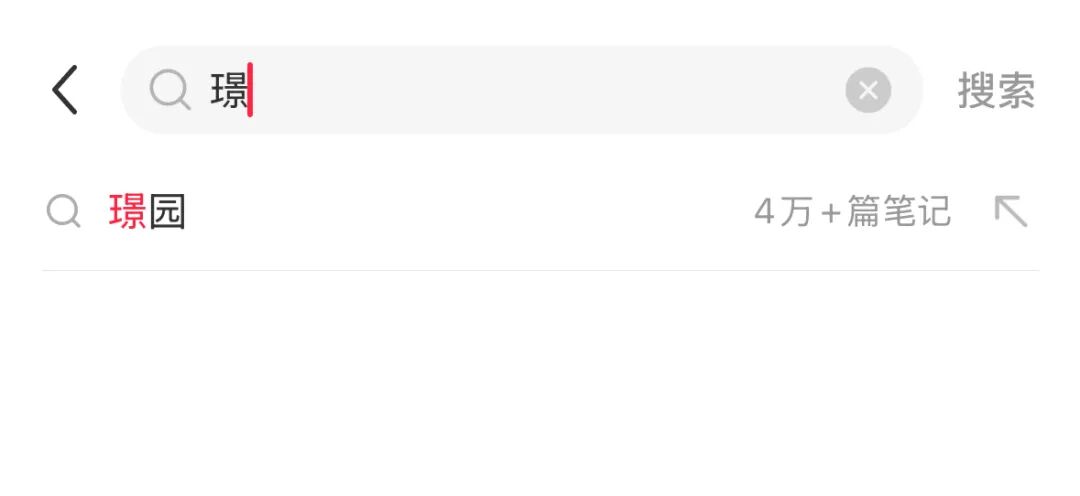Screen dimensions: 1080x496
Task: Click the blank area below suggestions list
Action: click(x=540, y=390)
